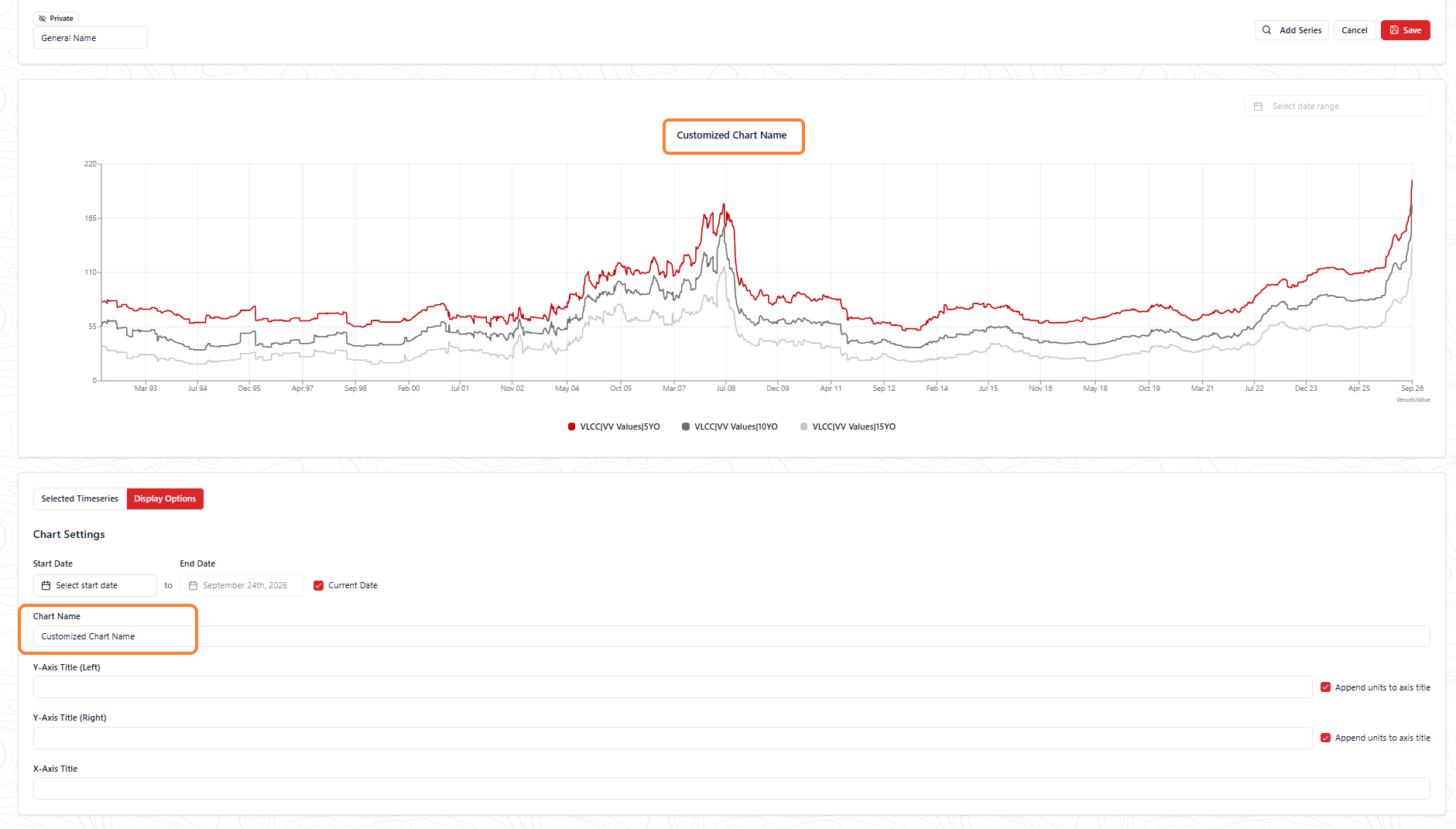The width and height of the screenshot is (1456, 829).
Task: Click the Jul 08 x-axis label
Action: (726, 389)
